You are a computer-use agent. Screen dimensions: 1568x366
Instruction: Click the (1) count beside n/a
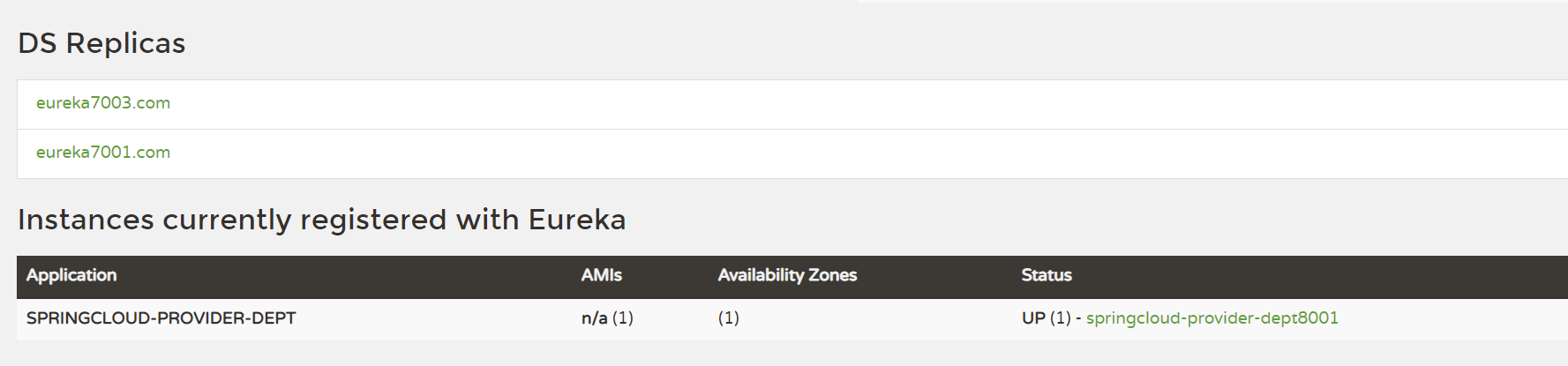[623, 318]
